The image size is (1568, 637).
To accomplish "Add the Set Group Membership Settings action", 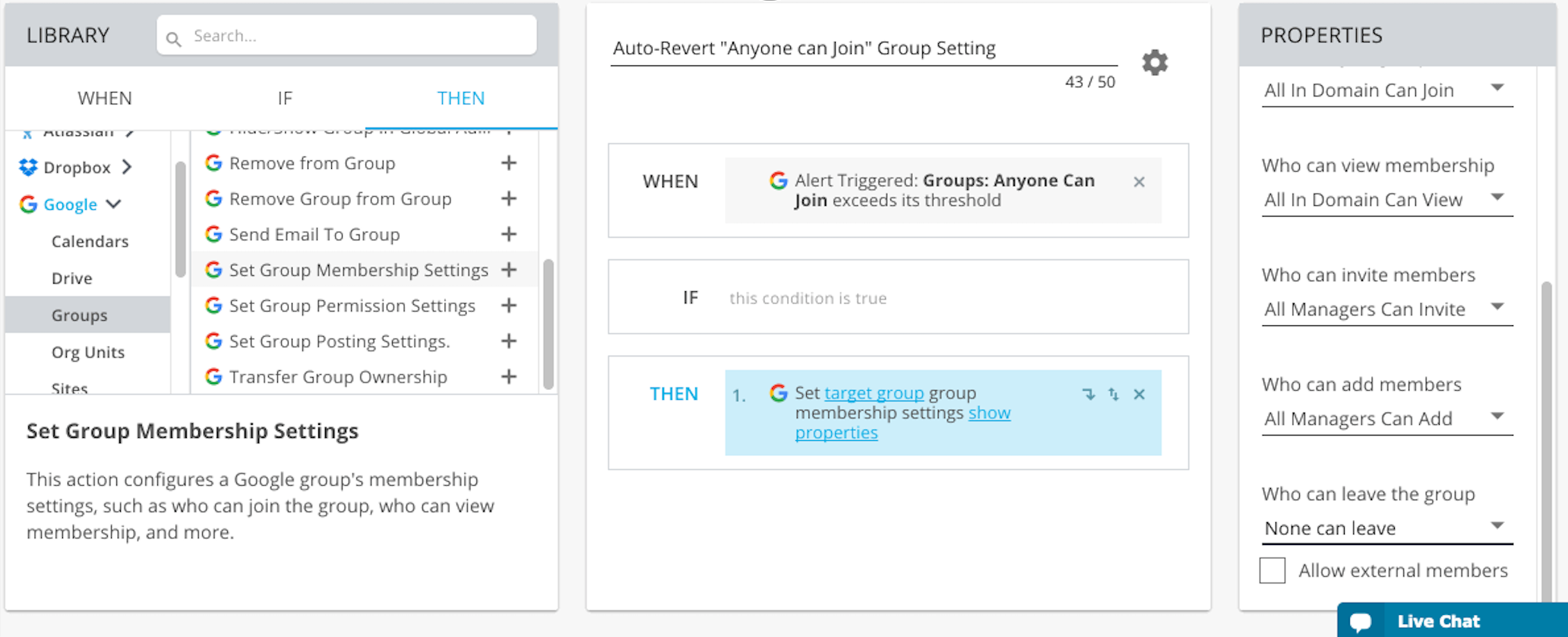I will click(x=509, y=270).
